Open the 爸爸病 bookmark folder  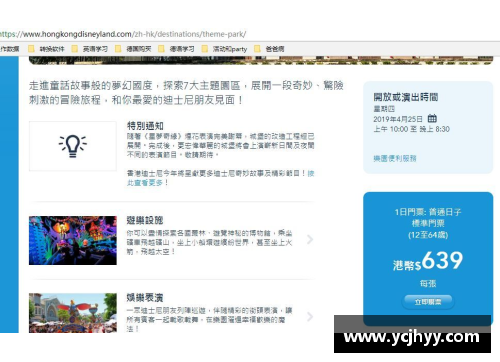click(x=269, y=49)
